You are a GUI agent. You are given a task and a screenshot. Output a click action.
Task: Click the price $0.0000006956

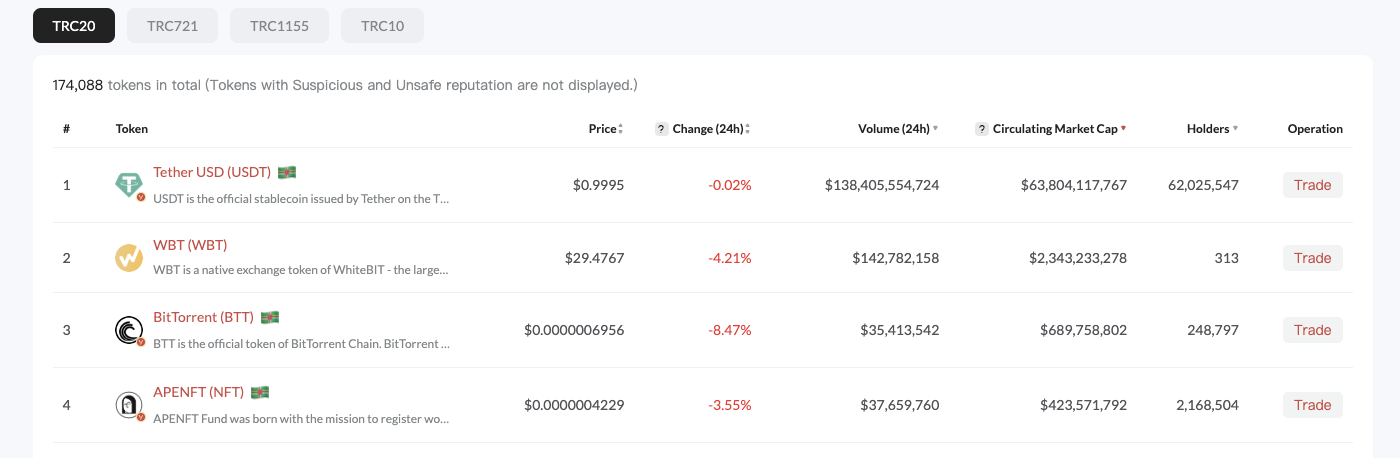[x=574, y=330]
